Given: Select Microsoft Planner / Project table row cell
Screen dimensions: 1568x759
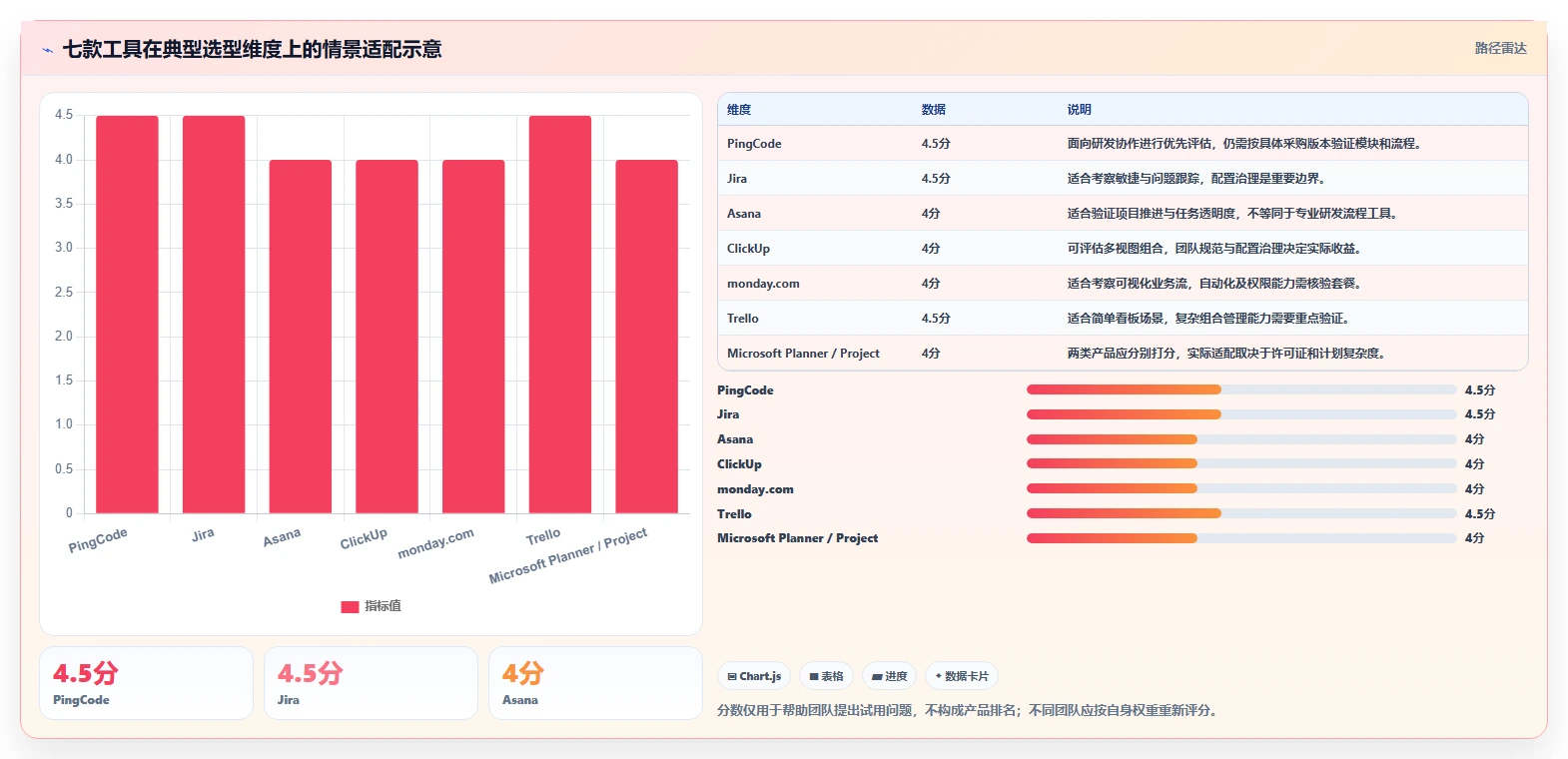Looking at the screenshot, I should [x=803, y=354].
